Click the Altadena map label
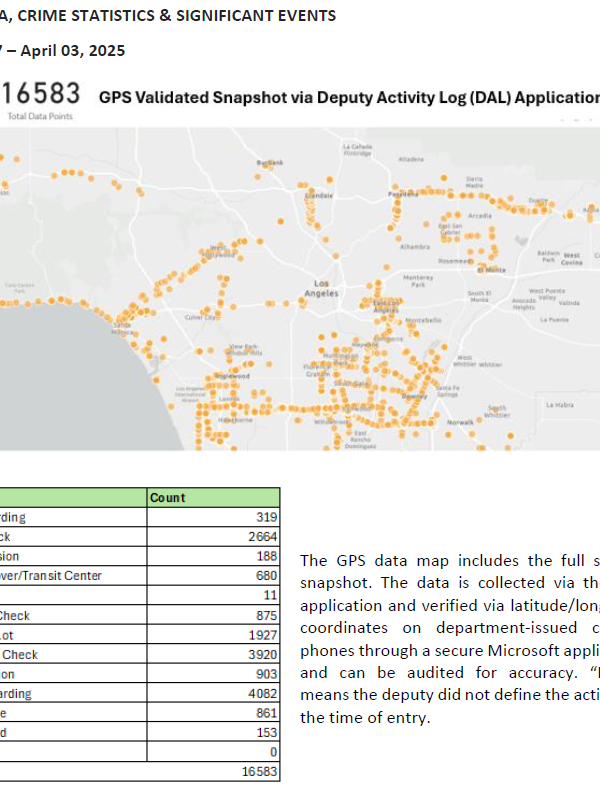Image resolution: width=600 pixels, height=799 pixels. pyautogui.click(x=411, y=159)
